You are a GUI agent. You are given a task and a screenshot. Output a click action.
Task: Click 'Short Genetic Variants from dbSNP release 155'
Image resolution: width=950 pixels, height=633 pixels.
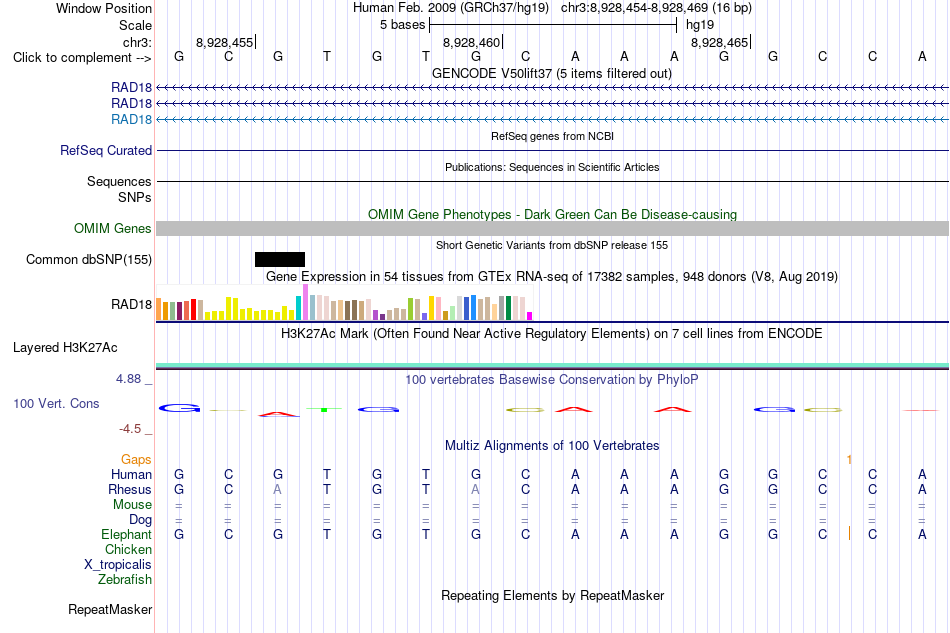pos(552,245)
